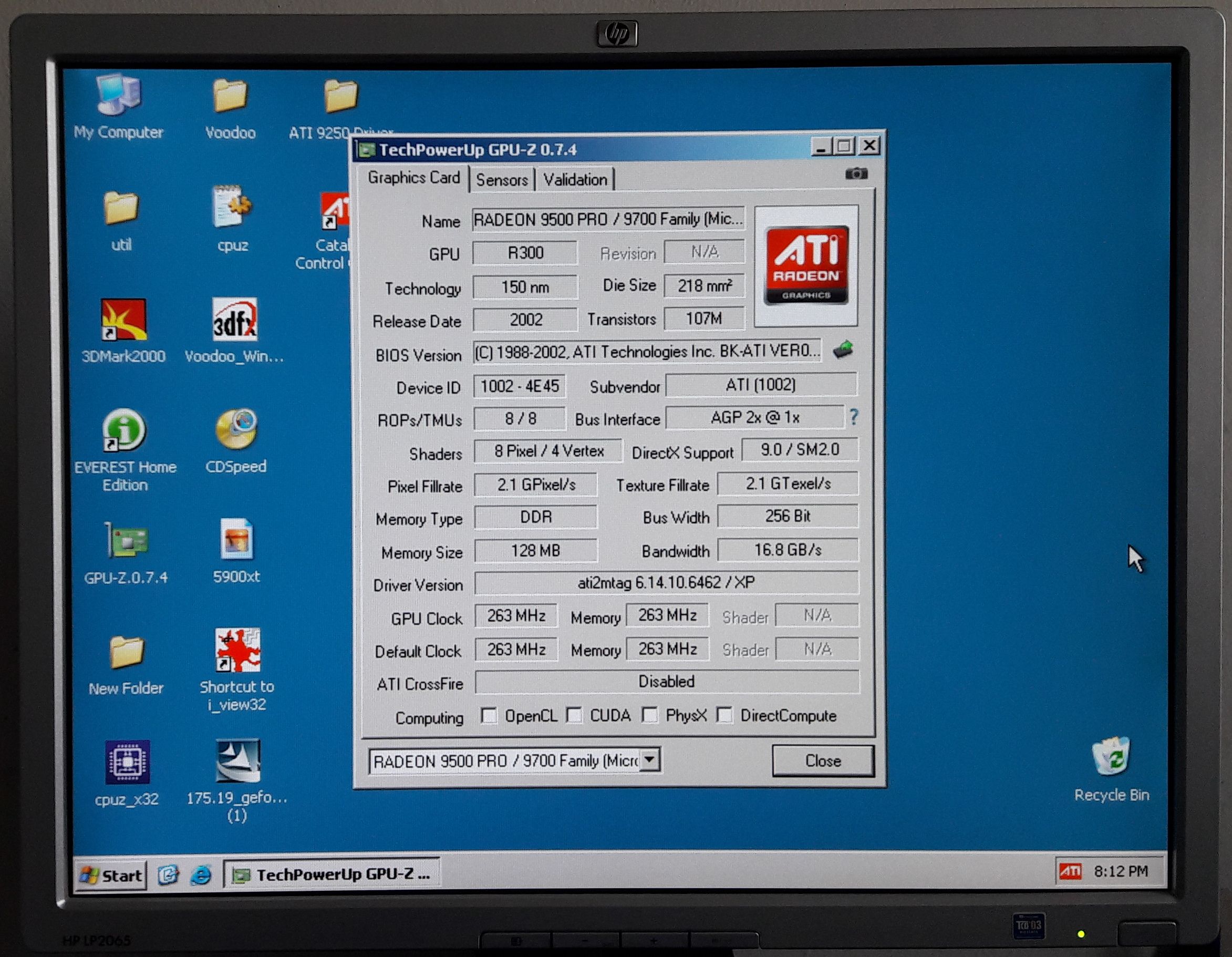Select the 175.19_gefo installer icon
The width and height of the screenshot is (1232, 957).
[237, 760]
